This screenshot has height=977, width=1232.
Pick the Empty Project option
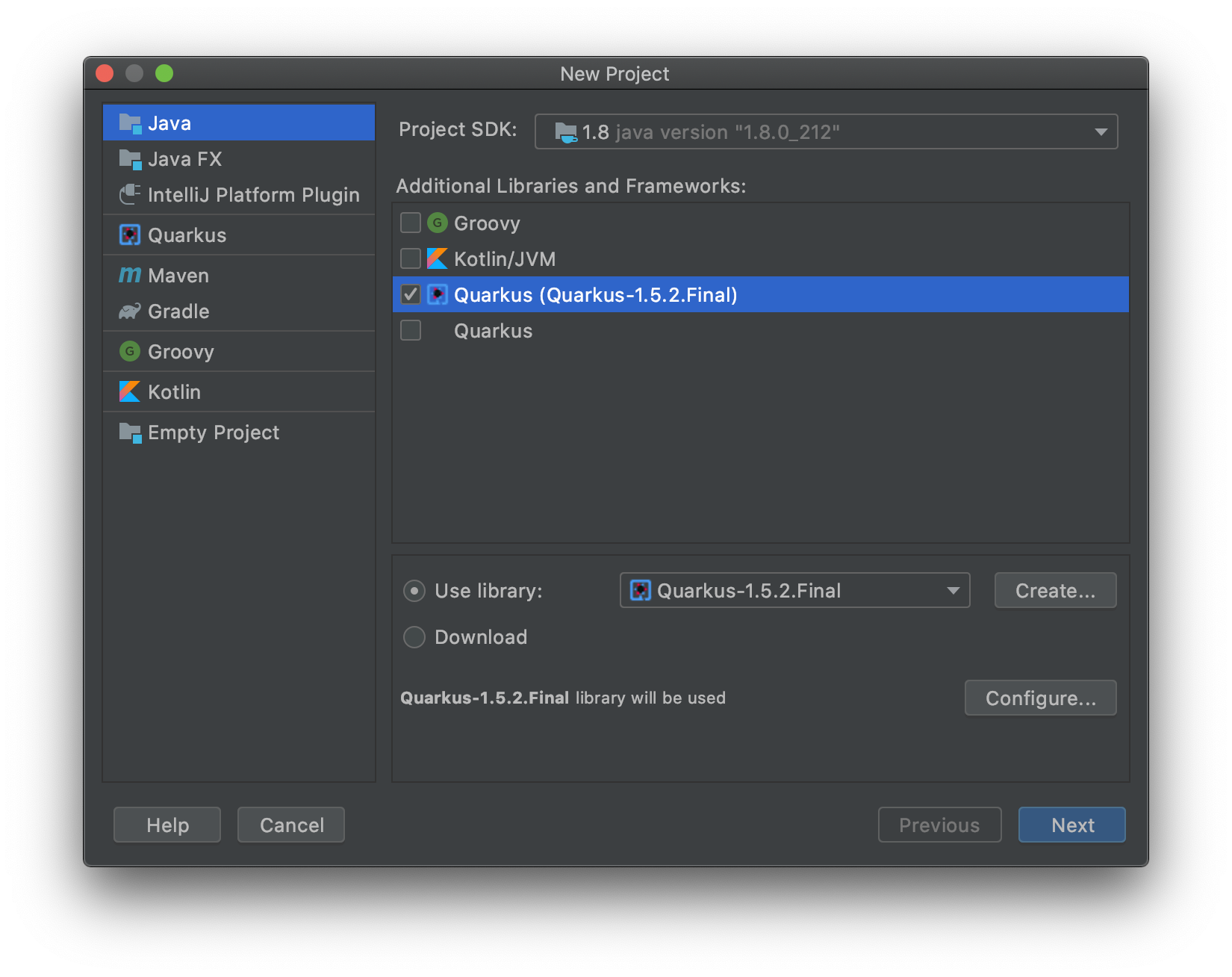[x=239, y=432]
